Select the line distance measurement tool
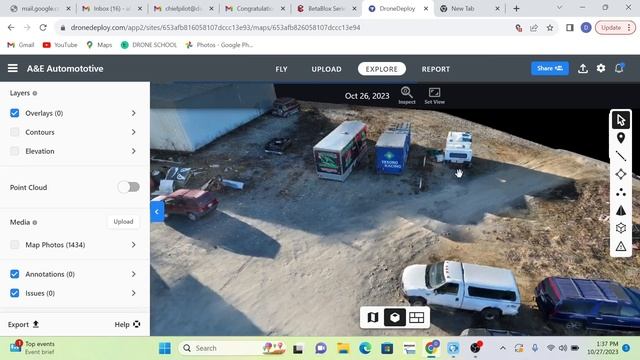Image resolution: width=640 pixels, height=360 pixels. 620,156
